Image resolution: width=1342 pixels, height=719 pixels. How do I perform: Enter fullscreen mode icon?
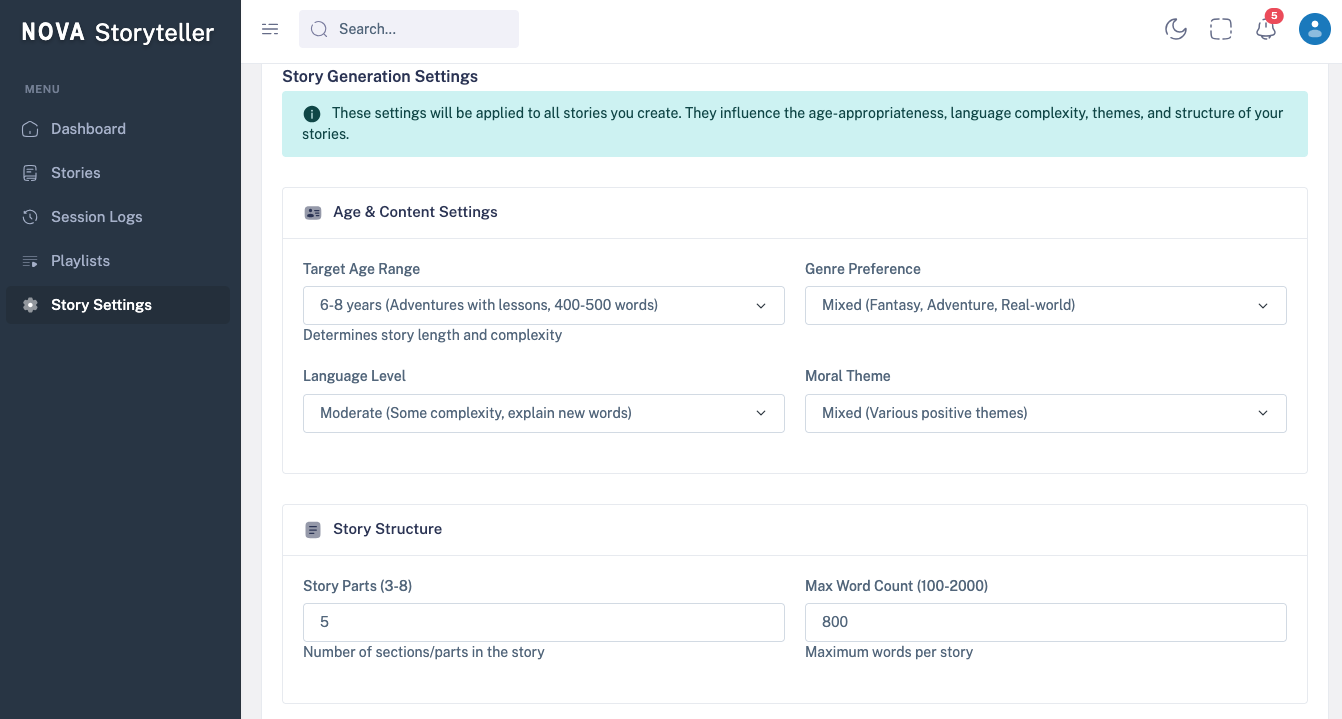click(x=1221, y=29)
